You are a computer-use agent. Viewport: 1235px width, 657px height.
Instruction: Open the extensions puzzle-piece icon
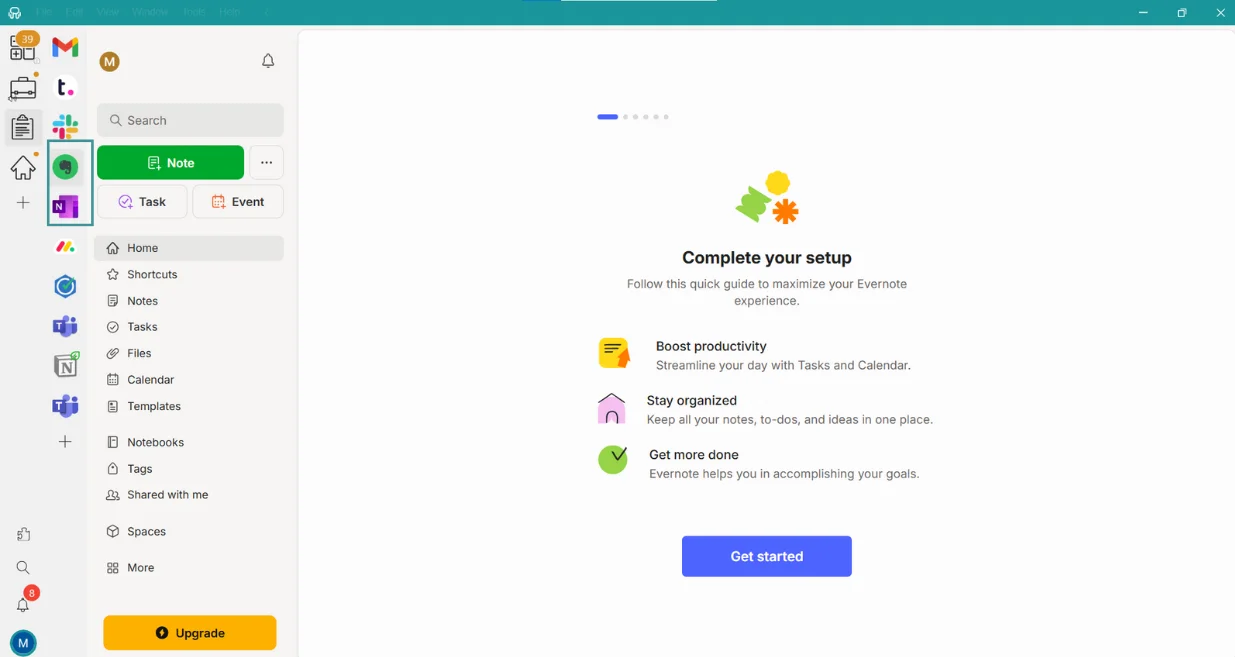point(23,535)
